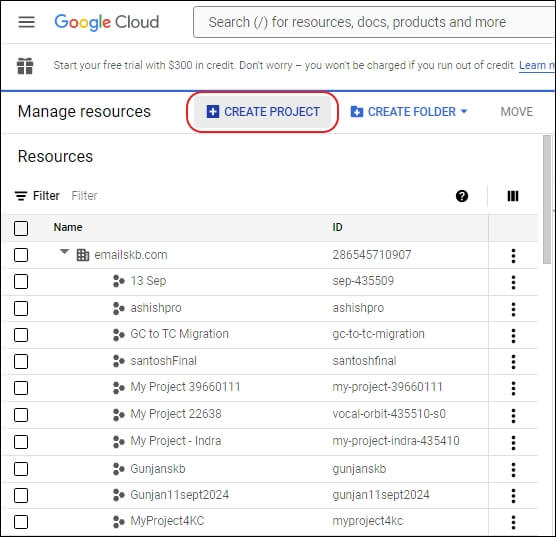556x537 pixels.
Task: Check the box for emailskb.com
Action: pyautogui.click(x=21, y=255)
